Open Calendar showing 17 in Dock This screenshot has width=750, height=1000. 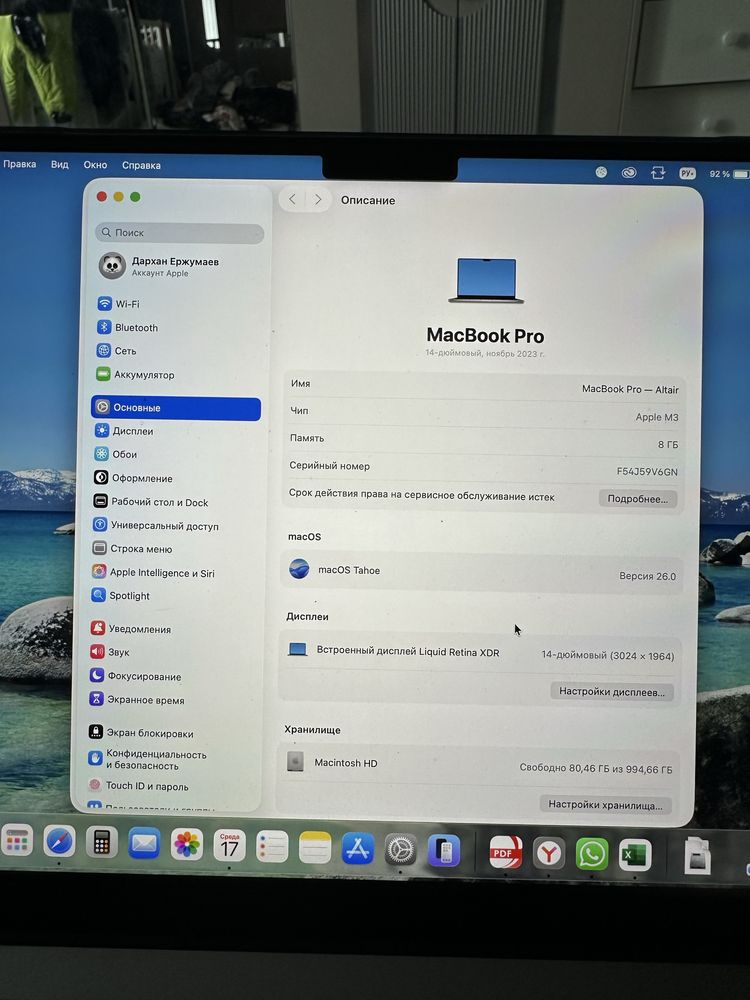(230, 846)
